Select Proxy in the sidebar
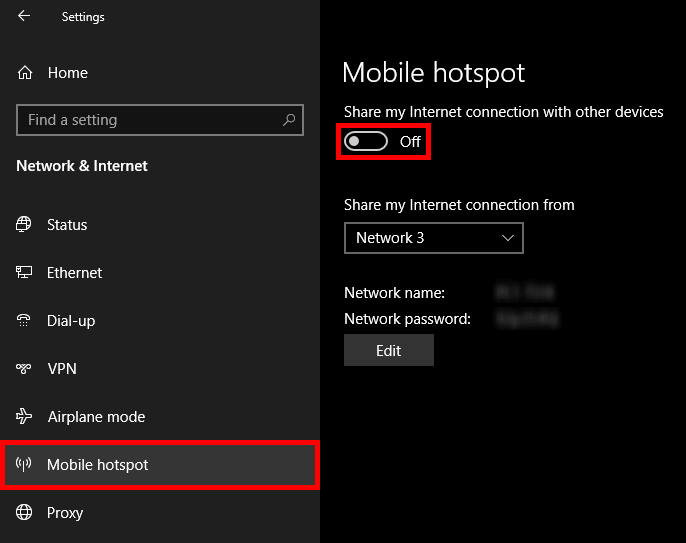The width and height of the screenshot is (686, 543). (x=160, y=512)
